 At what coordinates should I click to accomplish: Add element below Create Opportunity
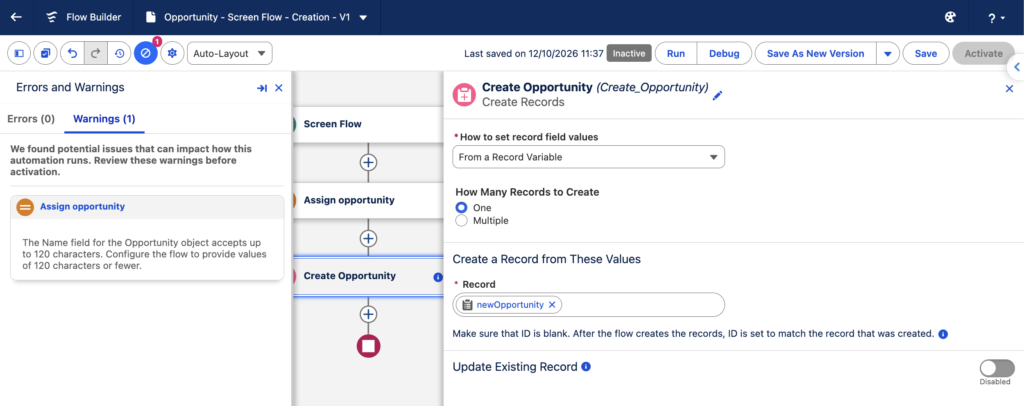(368, 314)
